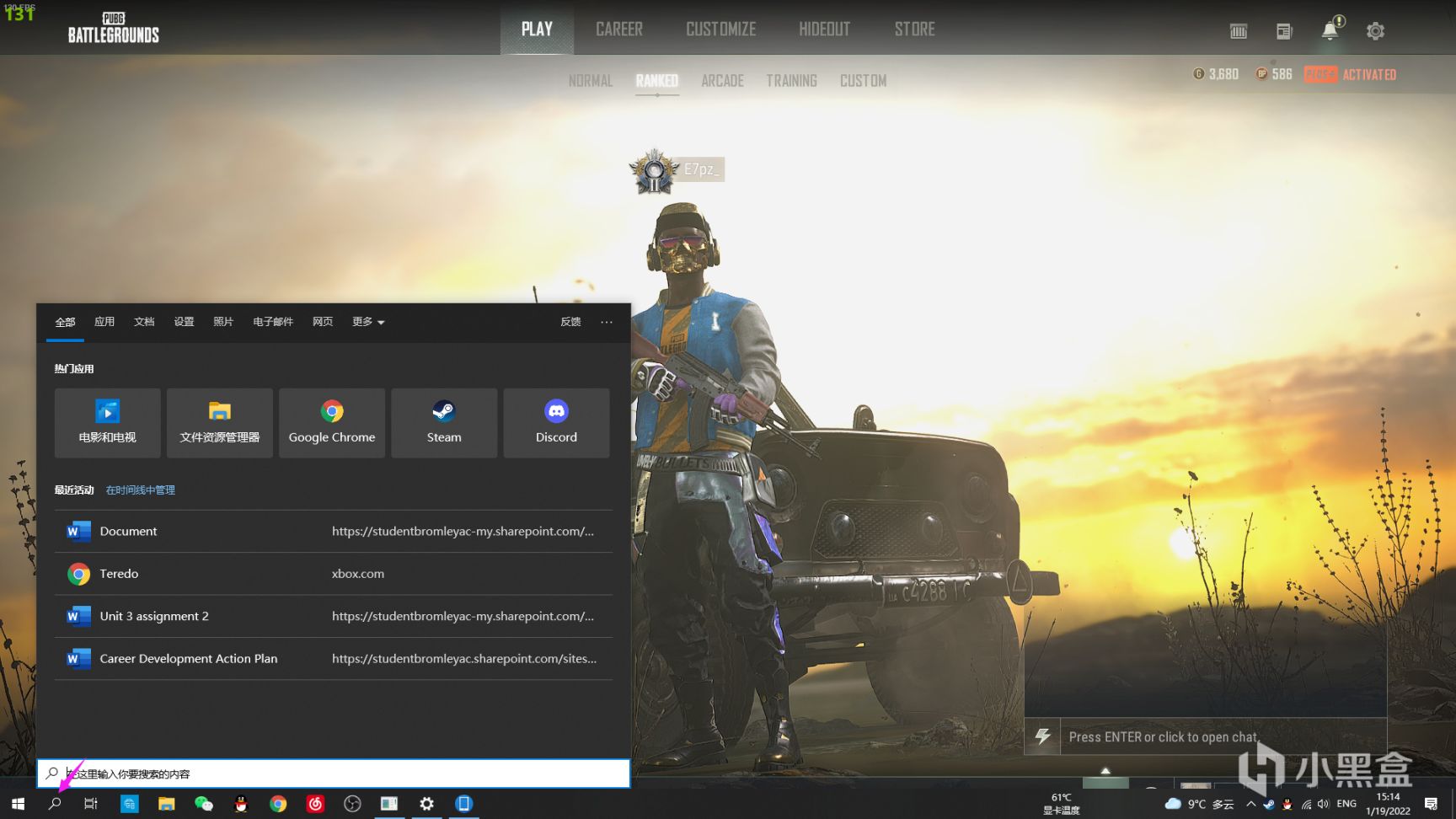Image resolution: width=1456 pixels, height=819 pixels.
Task: Click the G-Coin balance 3,680
Action: [1216, 74]
